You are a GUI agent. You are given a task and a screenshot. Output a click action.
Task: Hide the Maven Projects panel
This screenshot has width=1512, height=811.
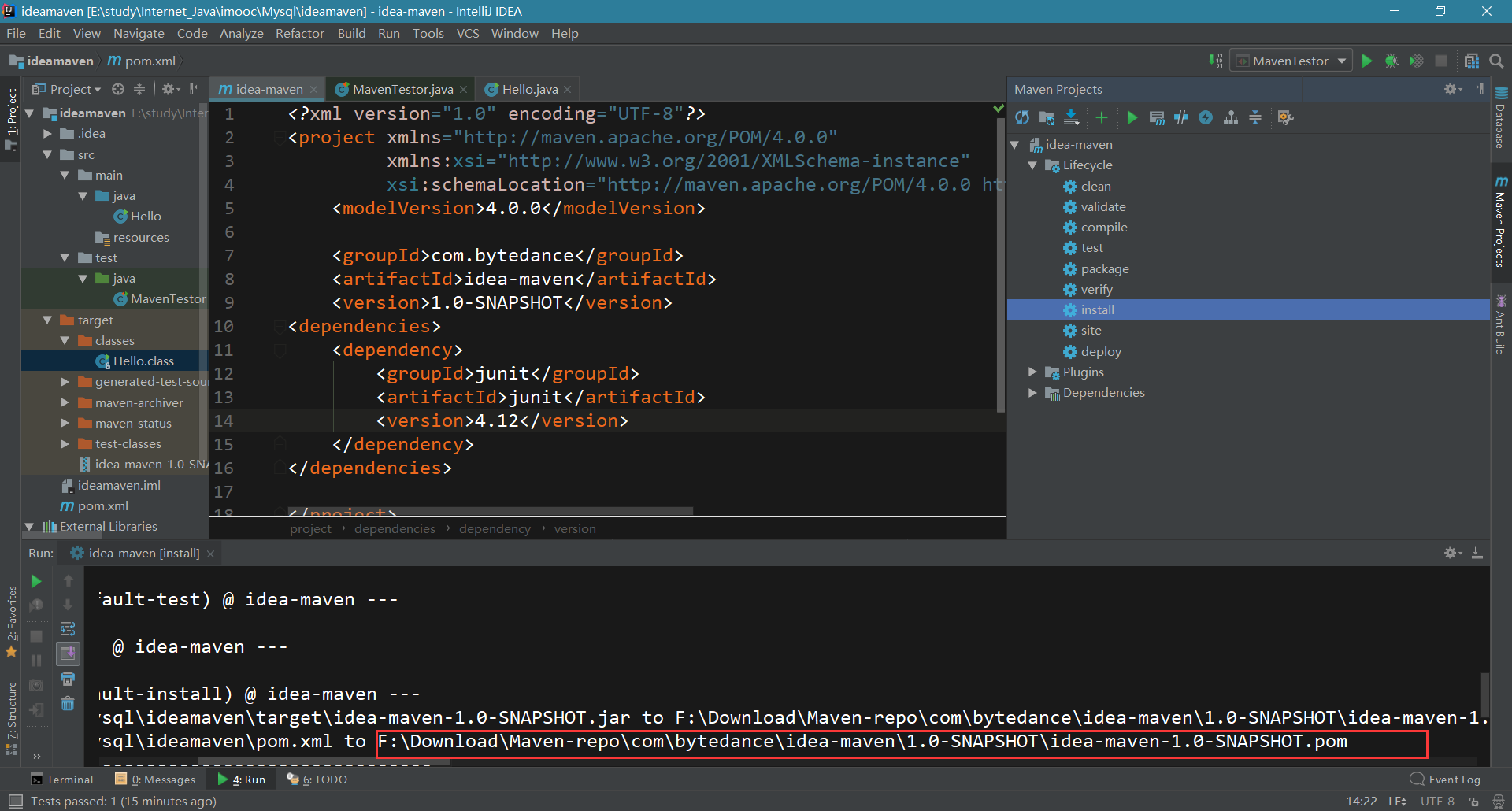[x=1477, y=89]
